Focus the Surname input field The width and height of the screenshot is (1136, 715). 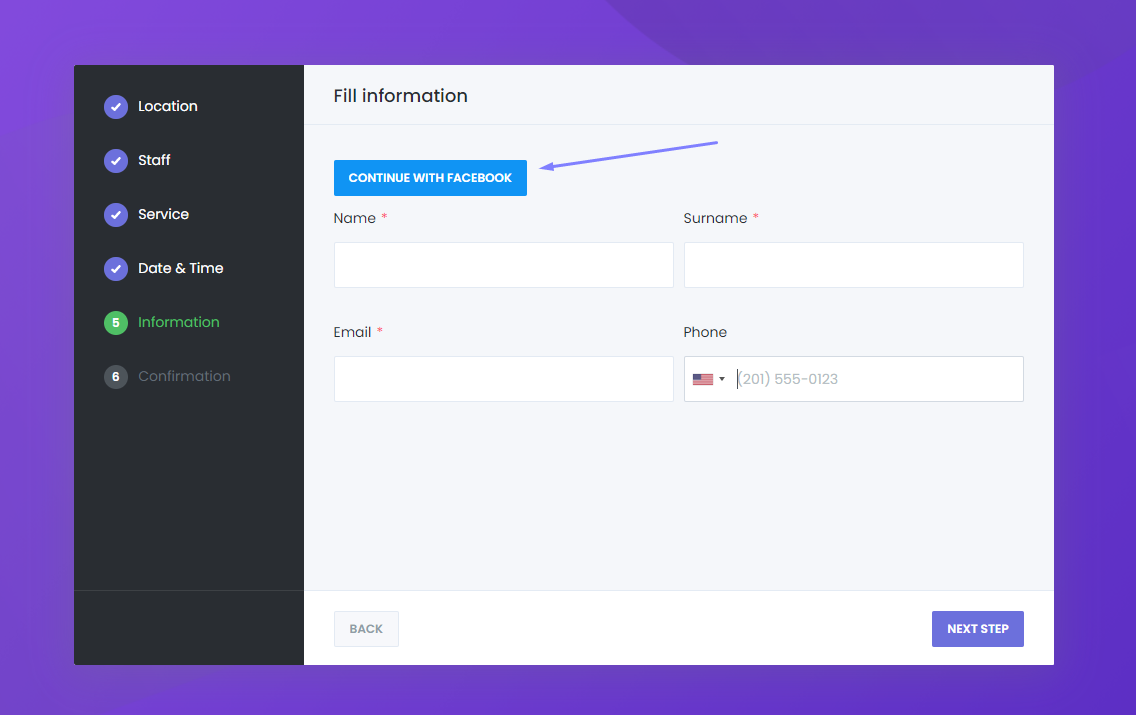[x=853, y=265]
